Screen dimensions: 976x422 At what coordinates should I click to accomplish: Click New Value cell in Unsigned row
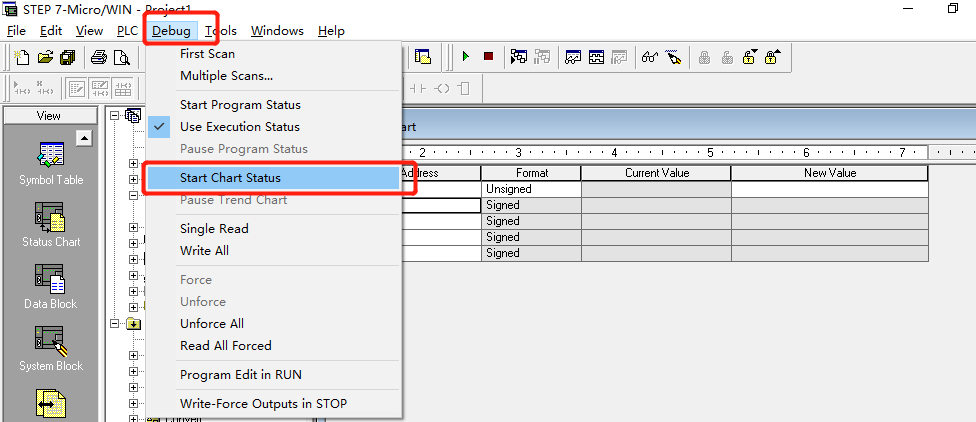(830, 189)
